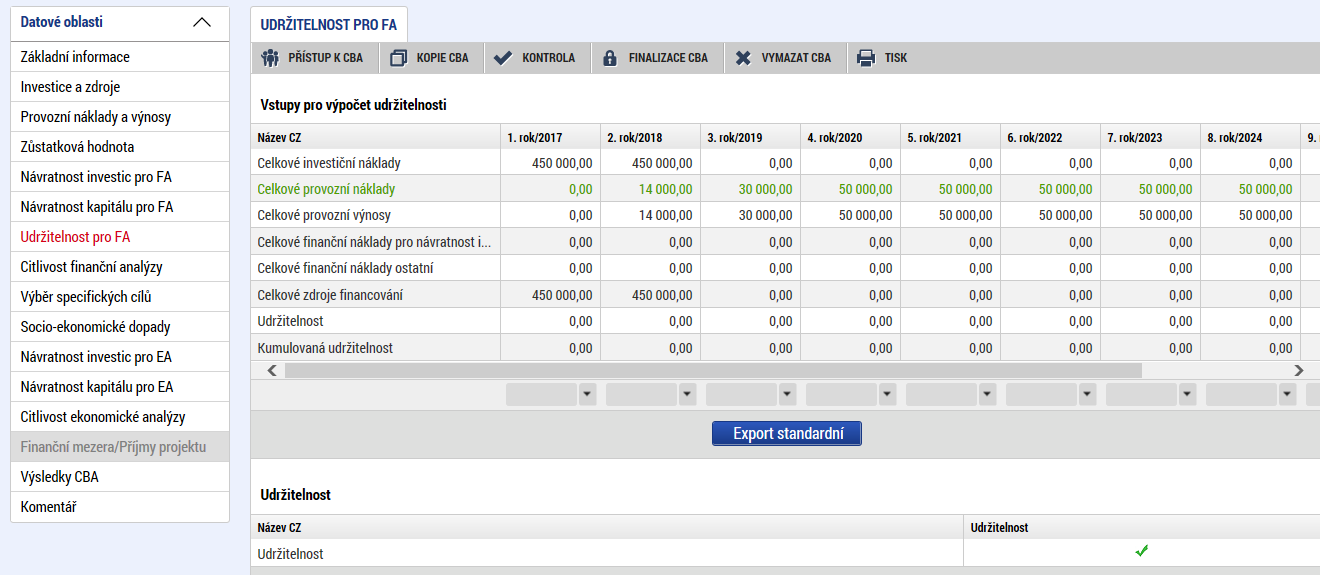Click the Kopie CBA label
Screen dimensions: 1320x575
[x=442, y=58]
